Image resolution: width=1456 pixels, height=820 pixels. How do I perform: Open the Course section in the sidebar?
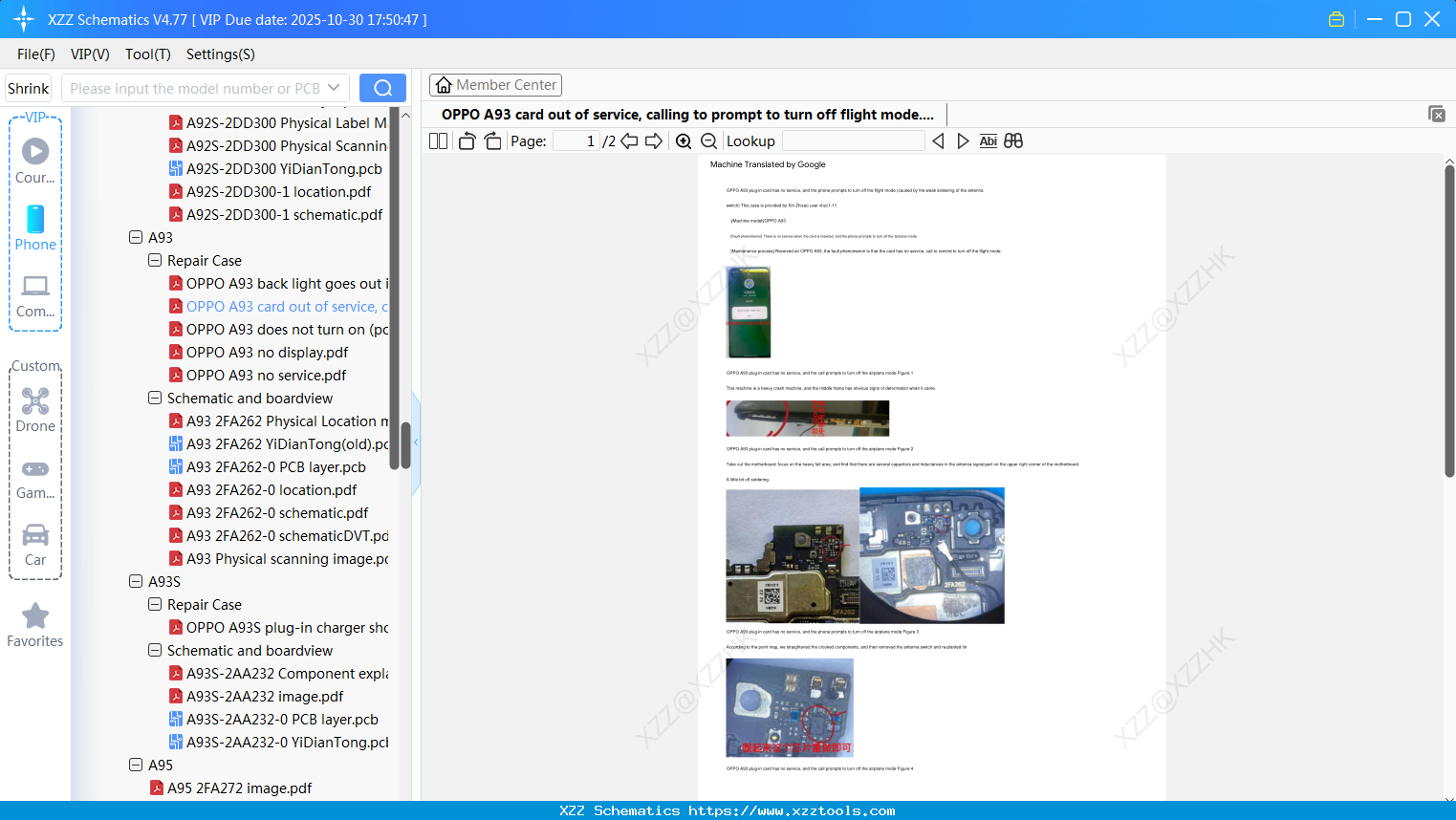(x=35, y=161)
